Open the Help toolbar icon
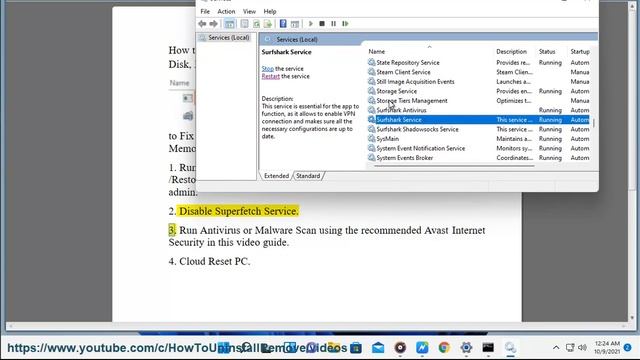 coord(283,24)
